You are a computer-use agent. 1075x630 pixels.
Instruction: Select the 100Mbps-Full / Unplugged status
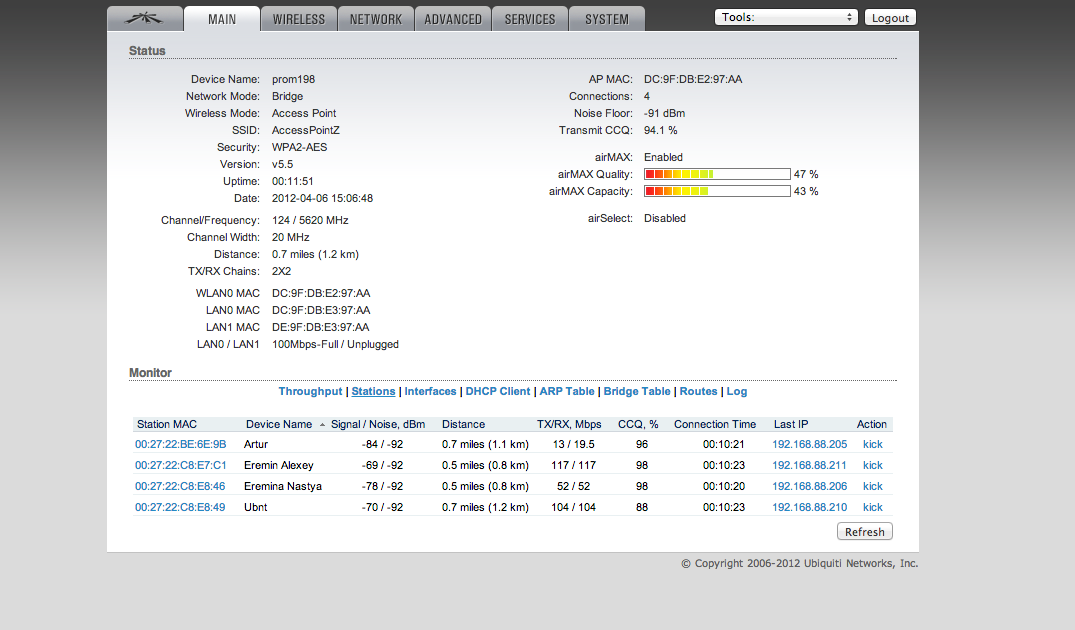pyautogui.click(x=335, y=345)
